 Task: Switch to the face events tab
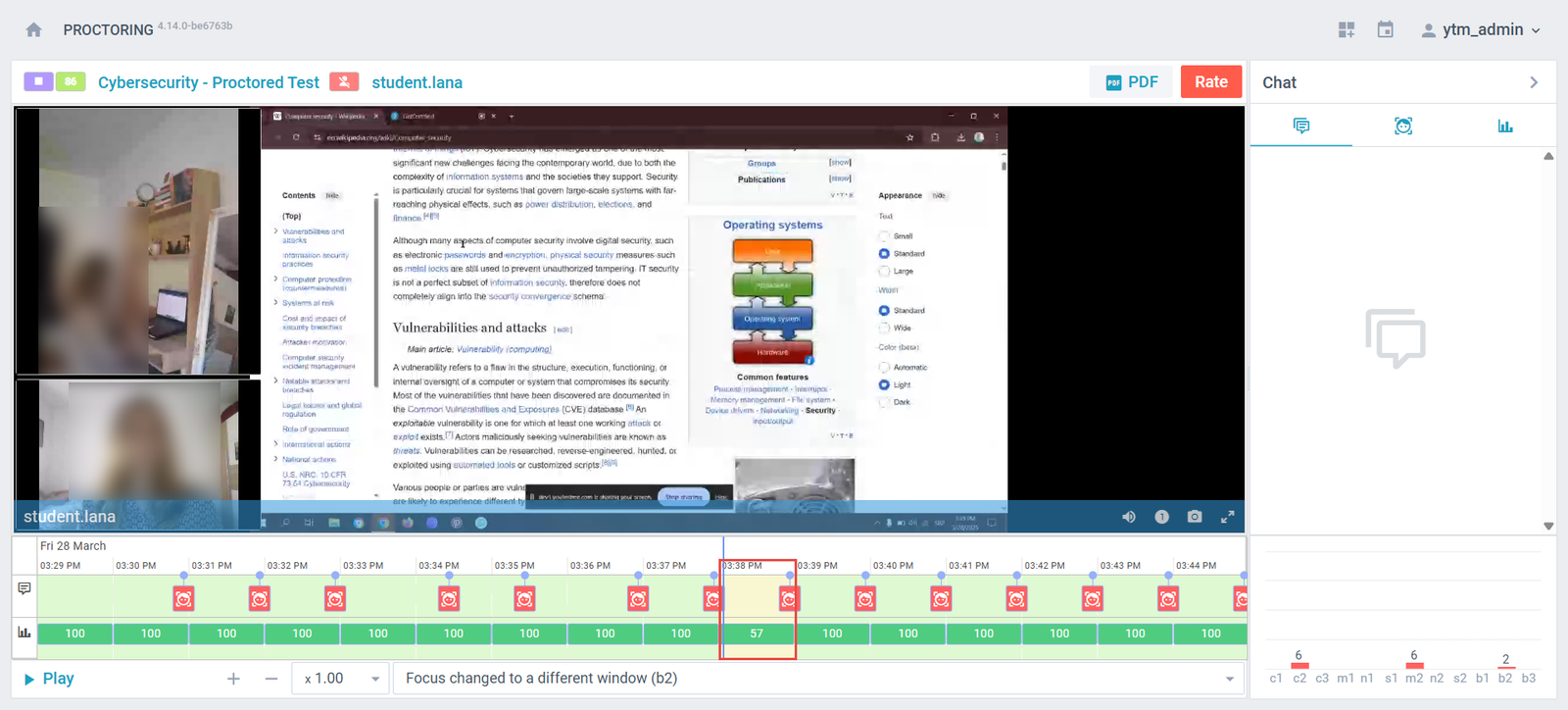click(x=1403, y=126)
